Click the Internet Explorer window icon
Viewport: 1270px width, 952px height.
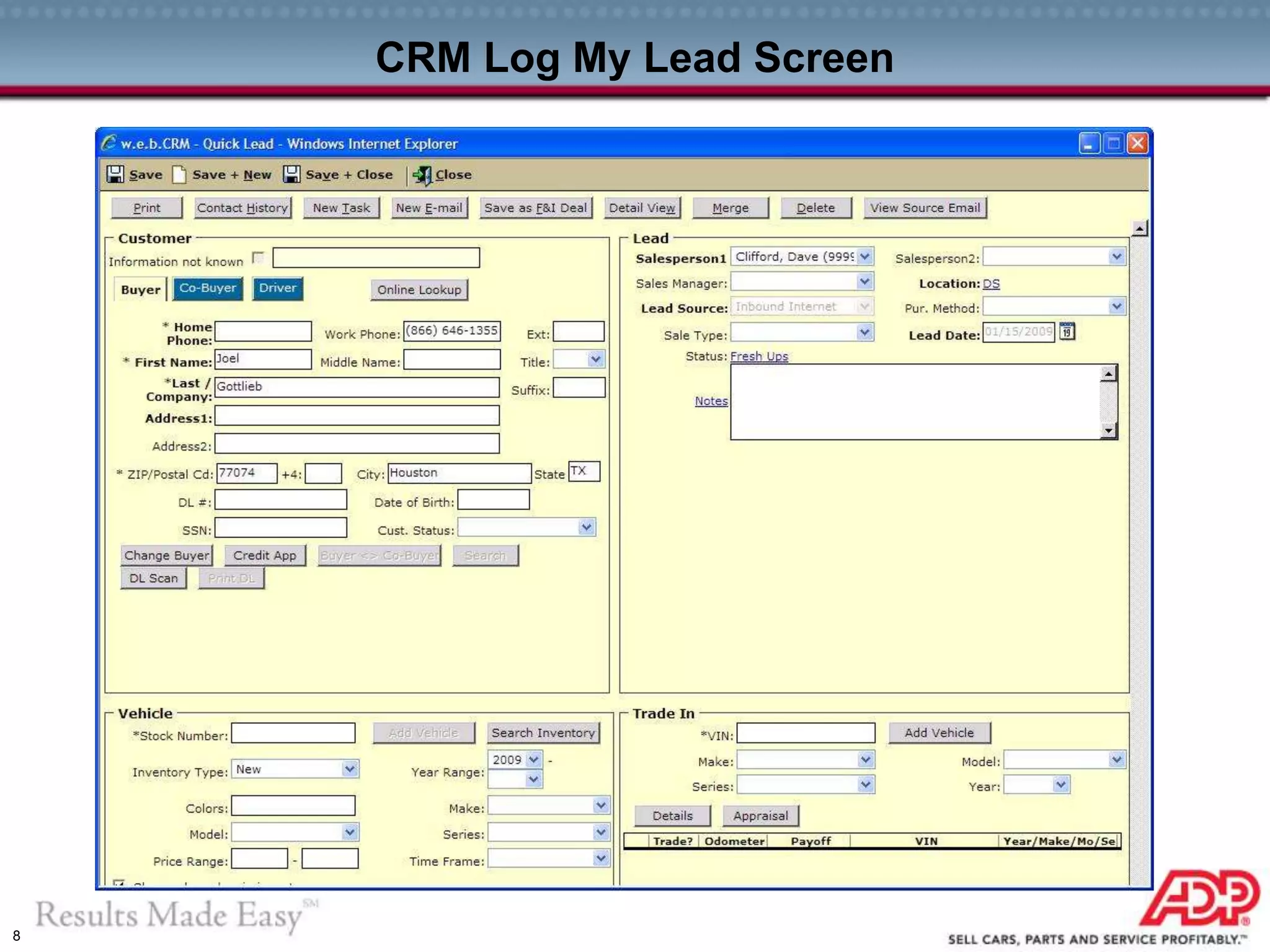point(109,143)
